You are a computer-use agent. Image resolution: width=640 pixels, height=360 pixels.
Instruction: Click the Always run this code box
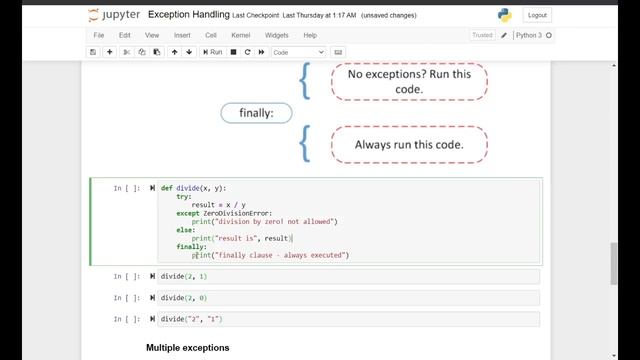tap(409, 144)
